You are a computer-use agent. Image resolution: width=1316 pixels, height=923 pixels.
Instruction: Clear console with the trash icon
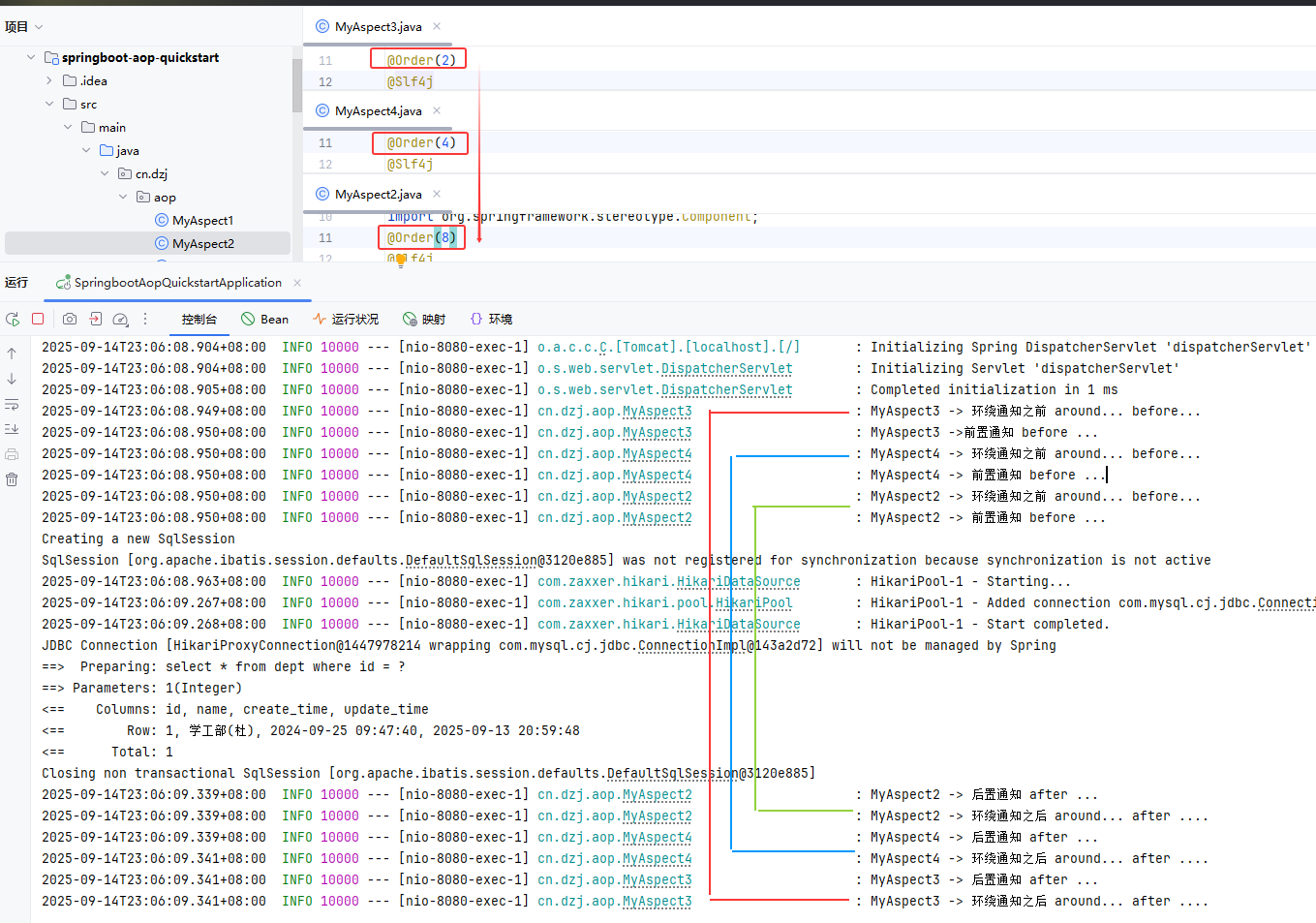(x=12, y=479)
